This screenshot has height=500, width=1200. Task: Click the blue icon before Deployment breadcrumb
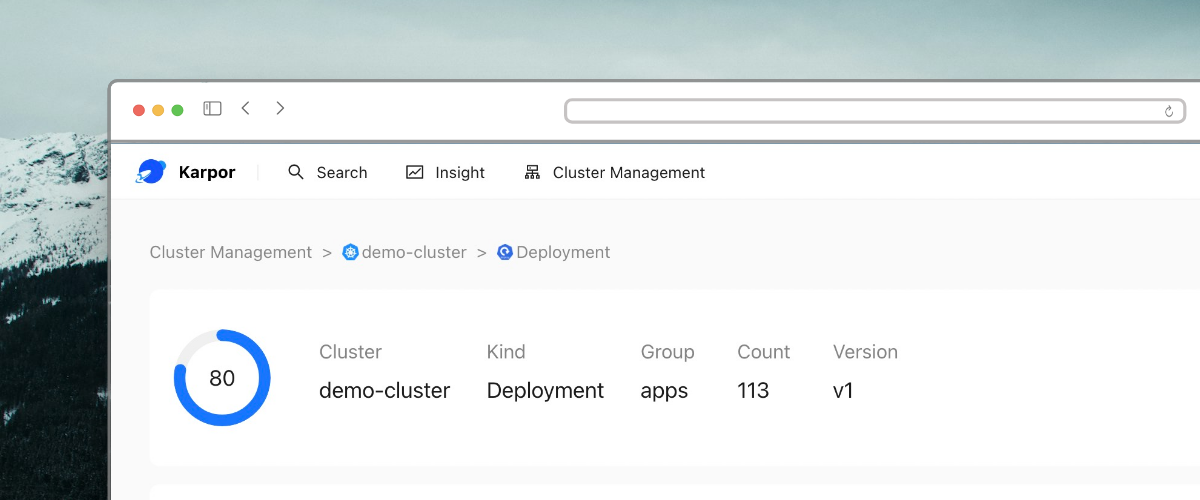pyautogui.click(x=505, y=252)
